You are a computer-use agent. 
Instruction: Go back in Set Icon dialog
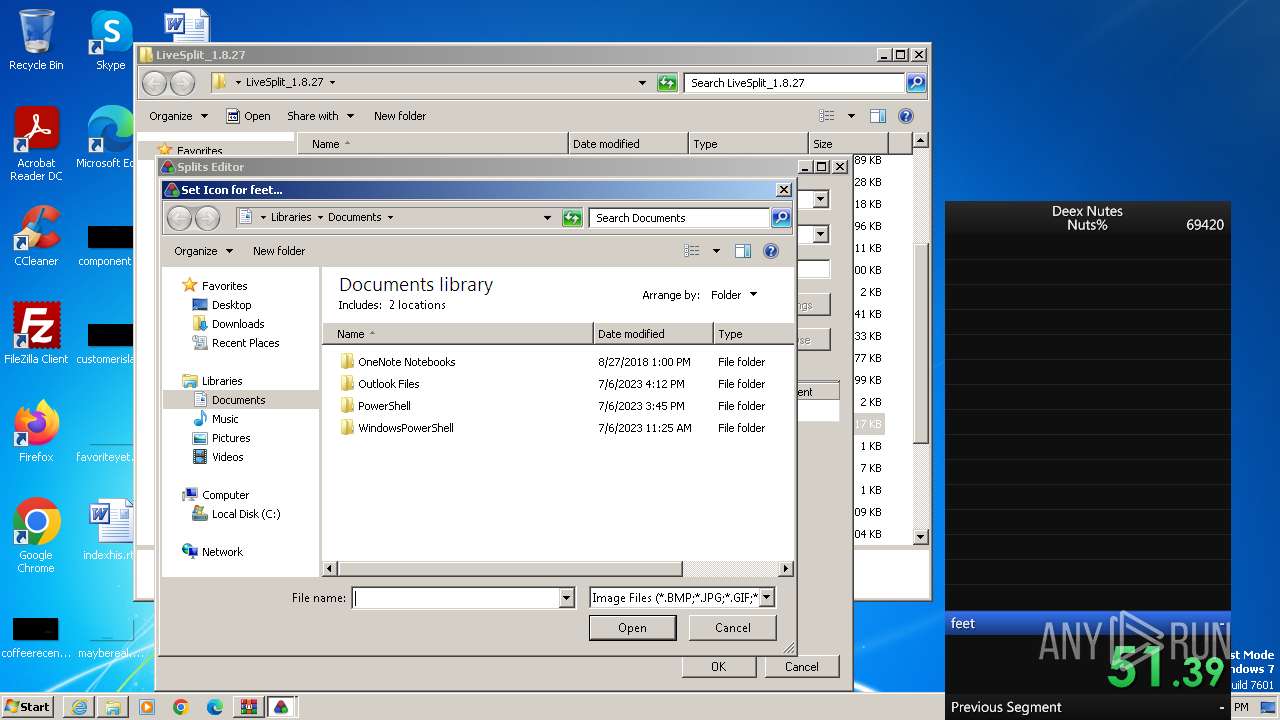point(180,218)
